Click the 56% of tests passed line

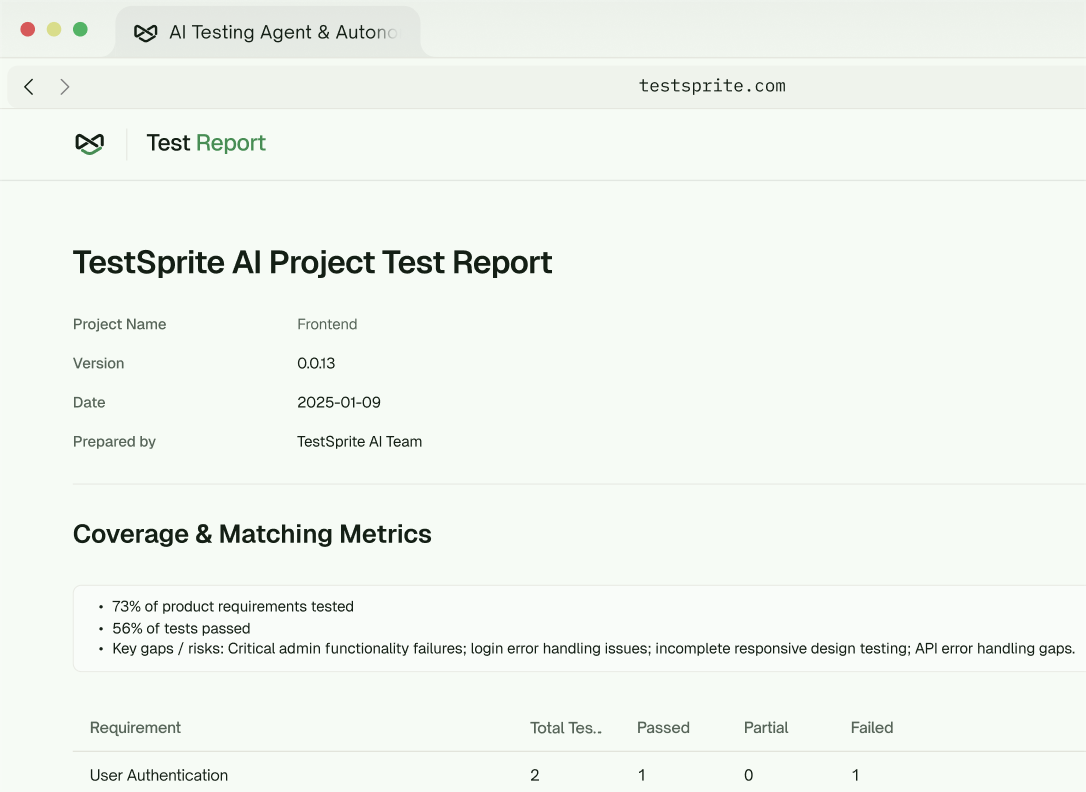coord(181,628)
